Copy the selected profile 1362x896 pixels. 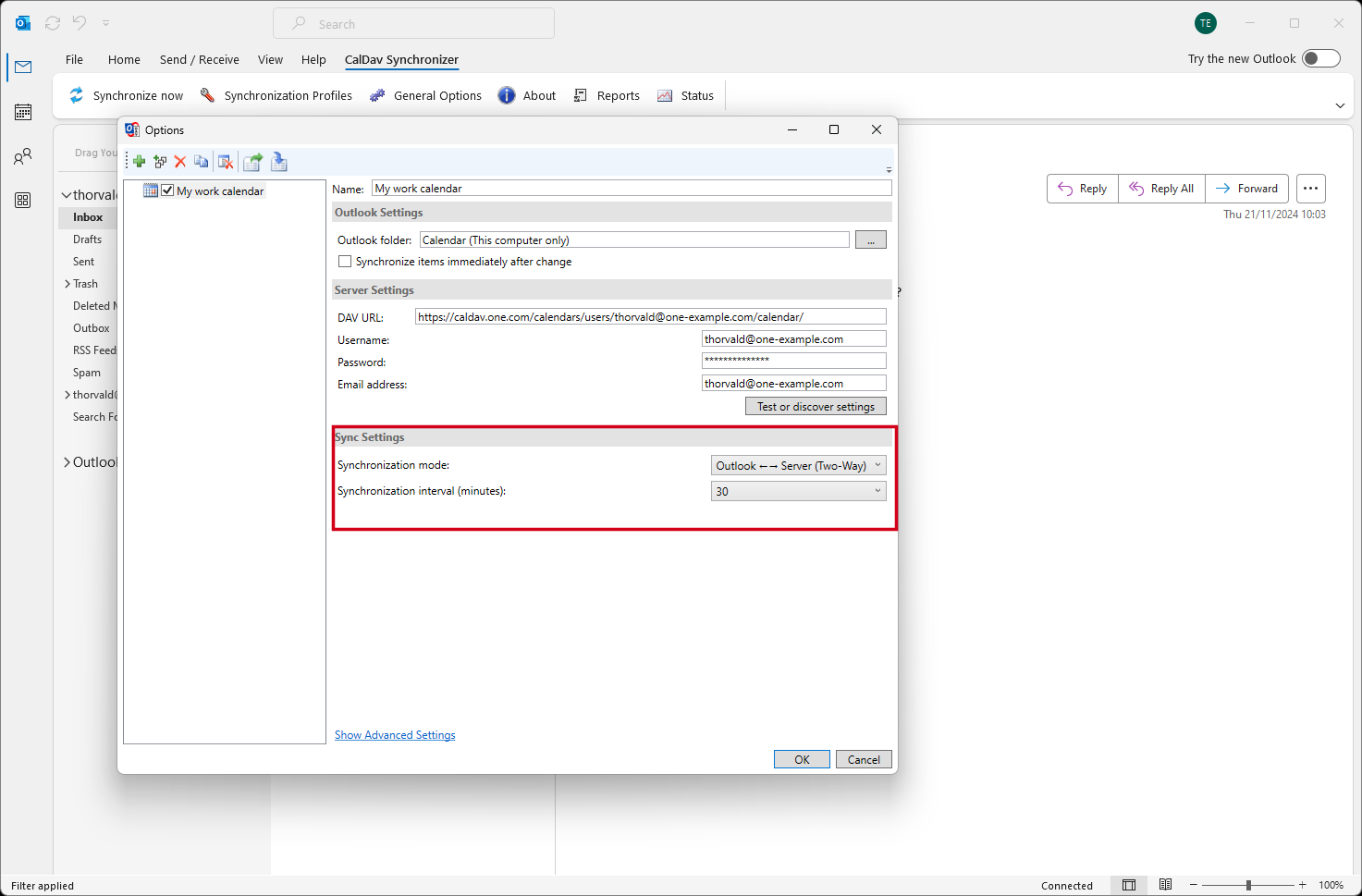tap(202, 162)
